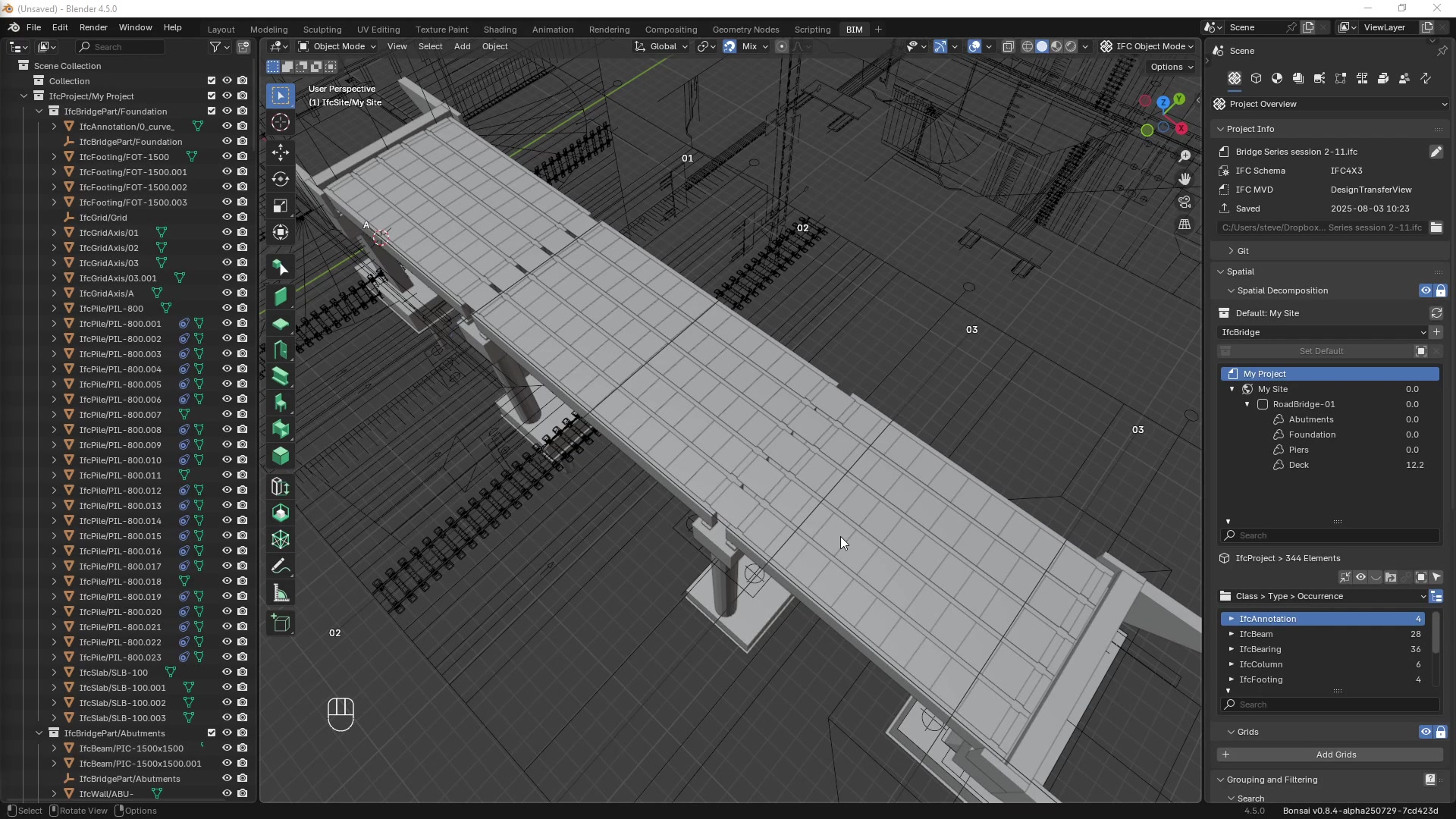Toggle the snap magnet icon
Image resolution: width=1456 pixels, height=819 pixels.
point(729,46)
